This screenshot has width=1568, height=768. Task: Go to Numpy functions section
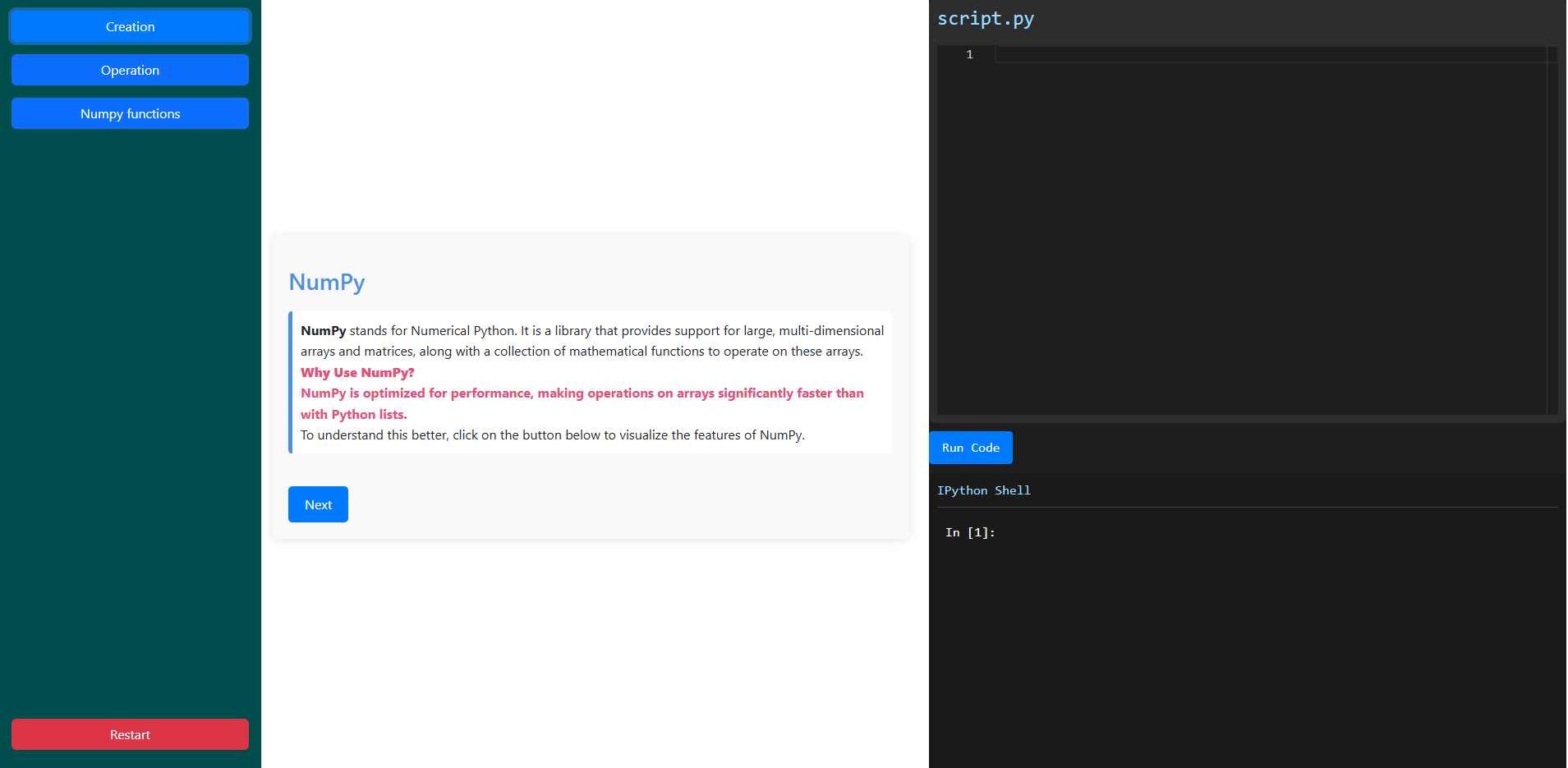click(130, 114)
